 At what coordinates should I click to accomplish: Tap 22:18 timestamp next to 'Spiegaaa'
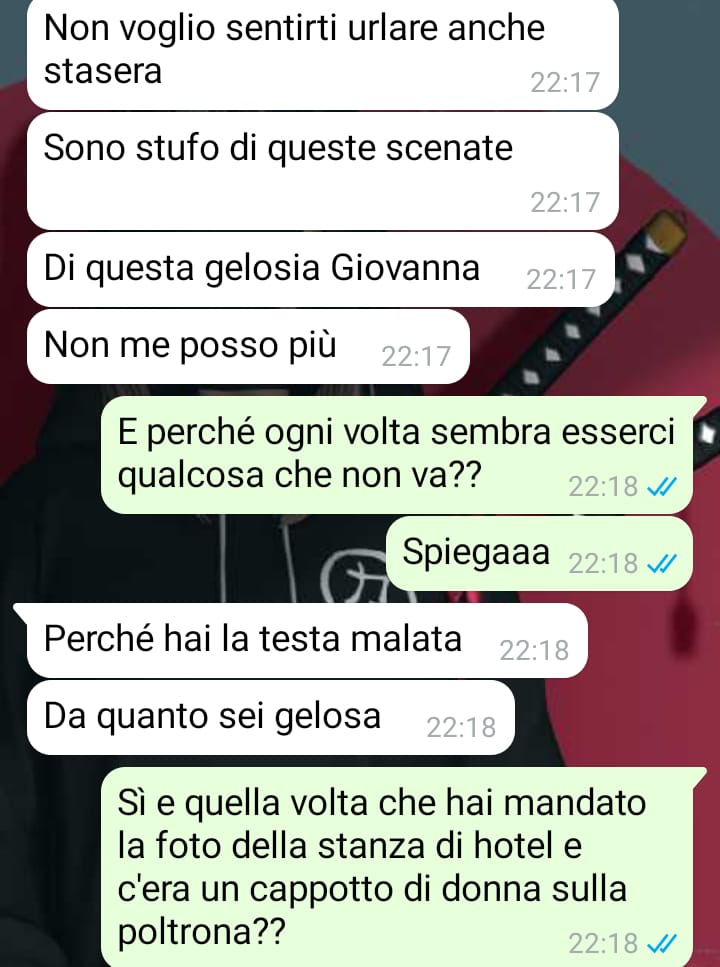point(603,564)
